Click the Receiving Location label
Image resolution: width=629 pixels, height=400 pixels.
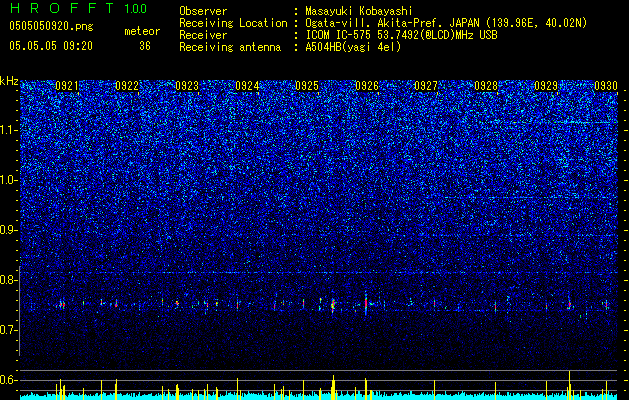pyautogui.click(x=233, y=23)
